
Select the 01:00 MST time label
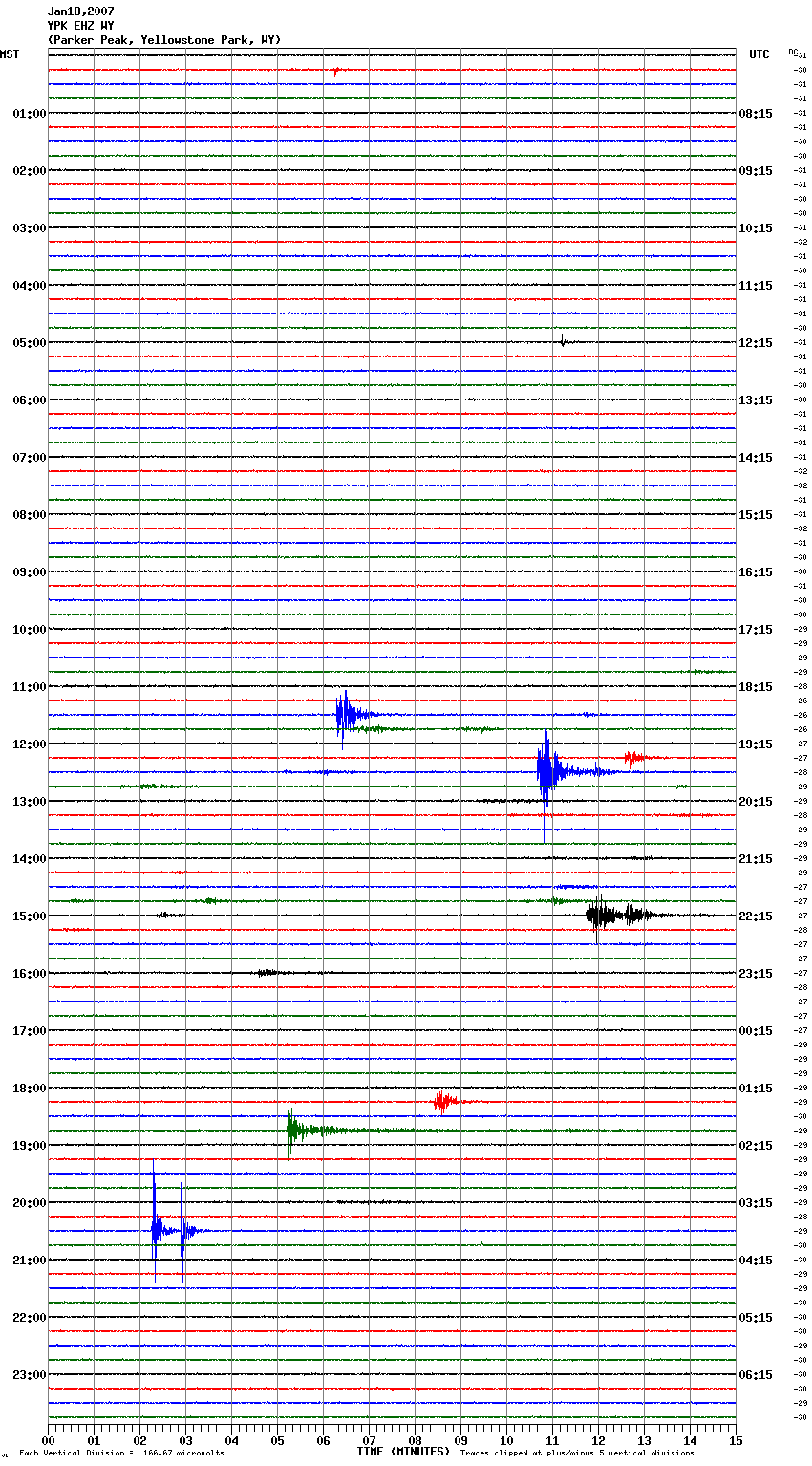[x=30, y=114]
